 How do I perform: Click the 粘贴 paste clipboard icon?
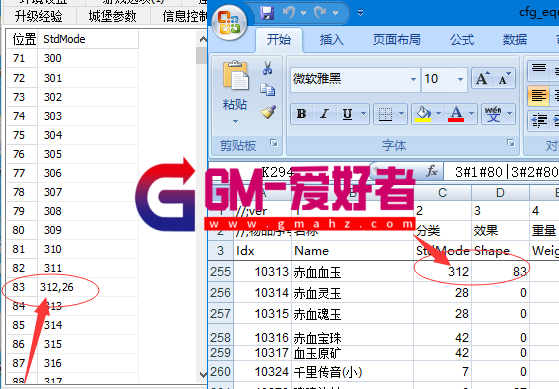[x=235, y=76]
